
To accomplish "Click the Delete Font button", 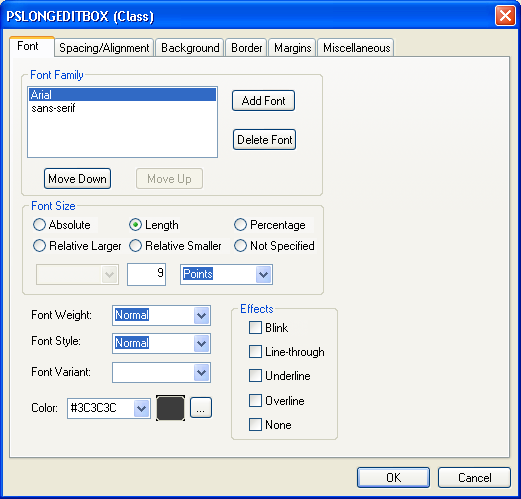I will click(264, 140).
